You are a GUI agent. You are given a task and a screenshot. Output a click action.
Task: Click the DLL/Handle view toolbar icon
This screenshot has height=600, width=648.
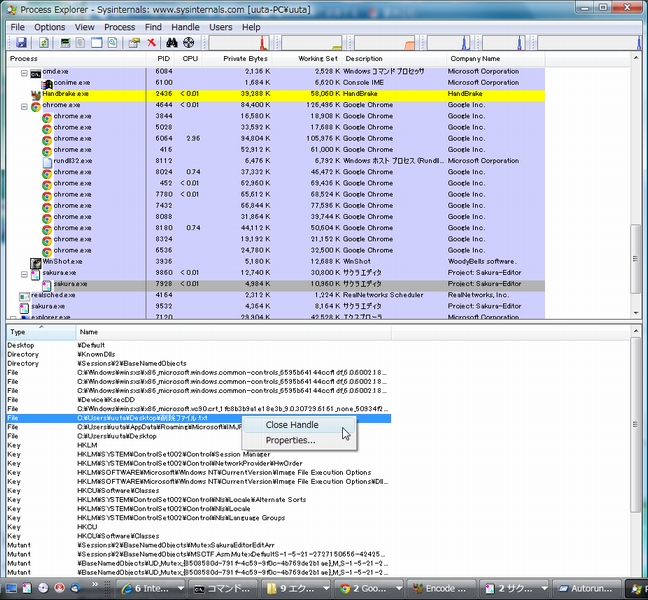click(x=112, y=43)
